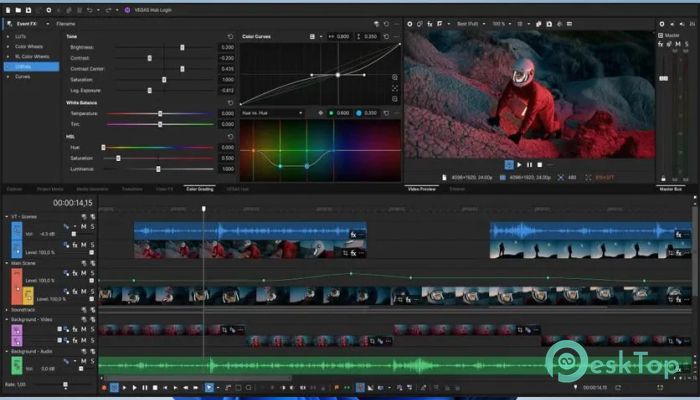This screenshot has height=400, width=700.
Task: Open Video Preview properties gear
Action: click(x=409, y=24)
